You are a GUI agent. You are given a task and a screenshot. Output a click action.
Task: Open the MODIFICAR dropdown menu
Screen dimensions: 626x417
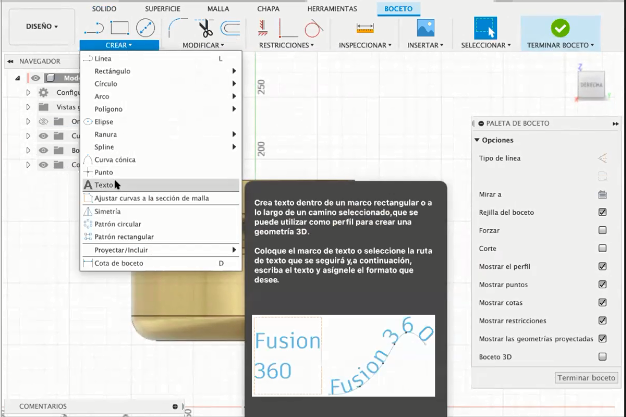[203, 45]
